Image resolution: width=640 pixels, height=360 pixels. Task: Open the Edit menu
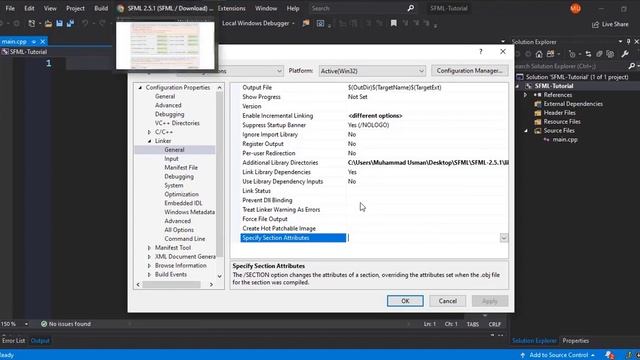[x=29, y=8]
